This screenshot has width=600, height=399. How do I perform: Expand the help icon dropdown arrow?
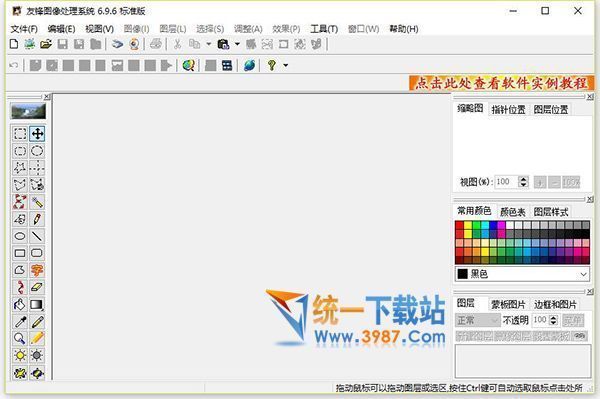click(286, 65)
